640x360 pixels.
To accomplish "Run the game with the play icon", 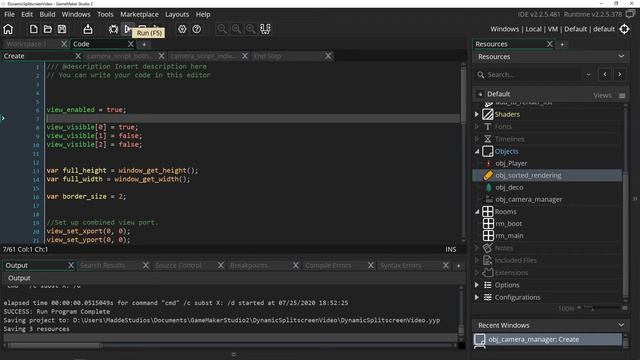I will tap(128, 29).
